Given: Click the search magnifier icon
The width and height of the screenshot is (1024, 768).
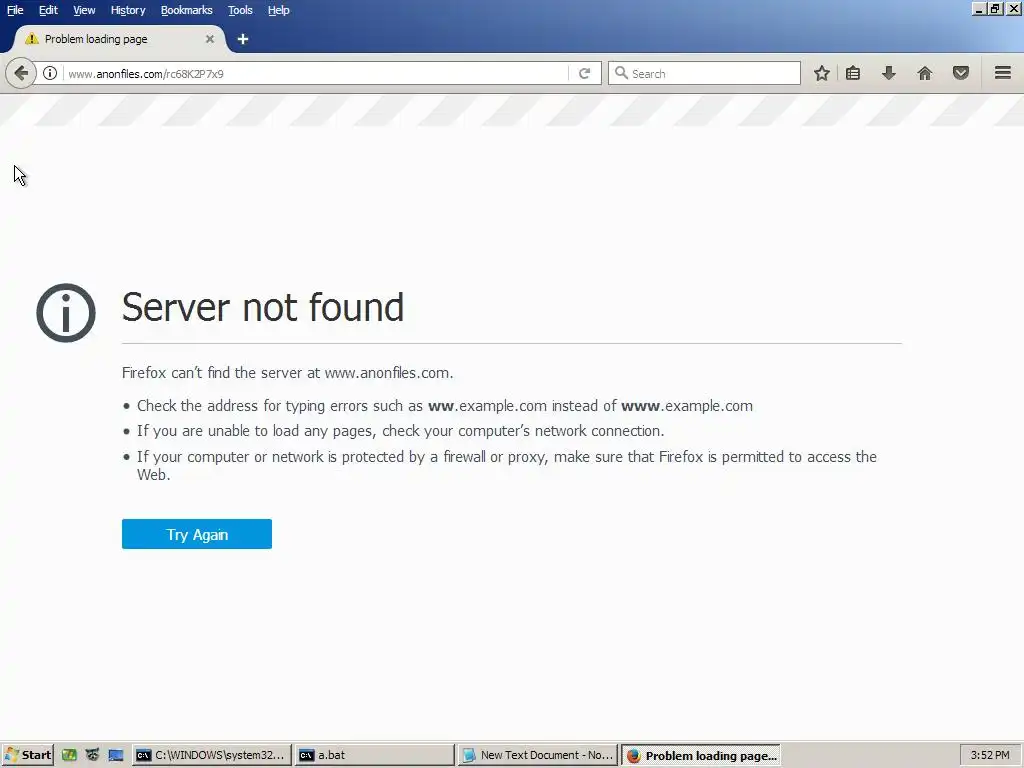Looking at the screenshot, I should pyautogui.click(x=621, y=73).
